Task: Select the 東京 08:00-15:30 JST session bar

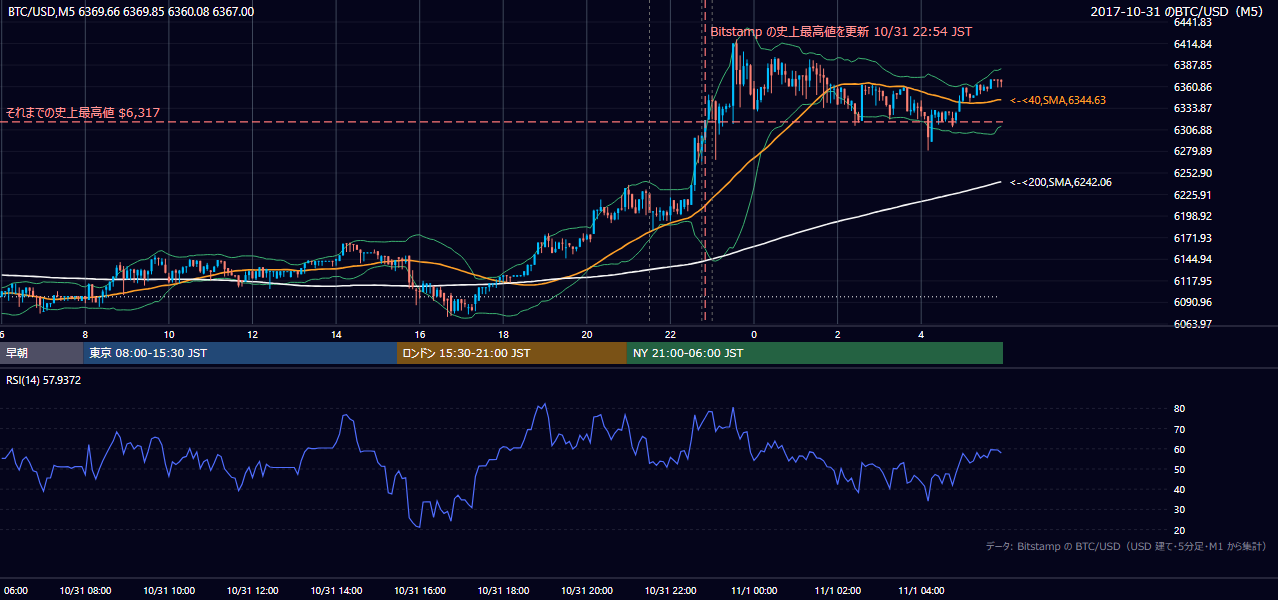Action: coord(239,353)
